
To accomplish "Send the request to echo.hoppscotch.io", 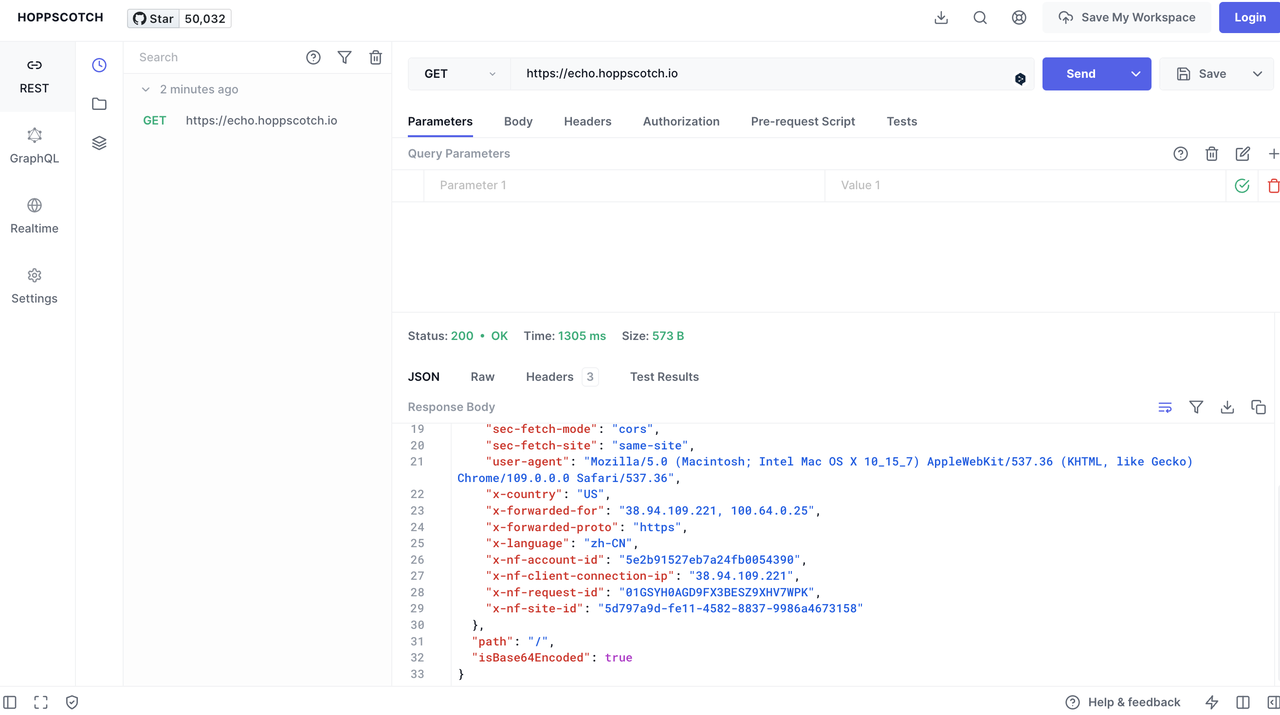I will point(1080,73).
